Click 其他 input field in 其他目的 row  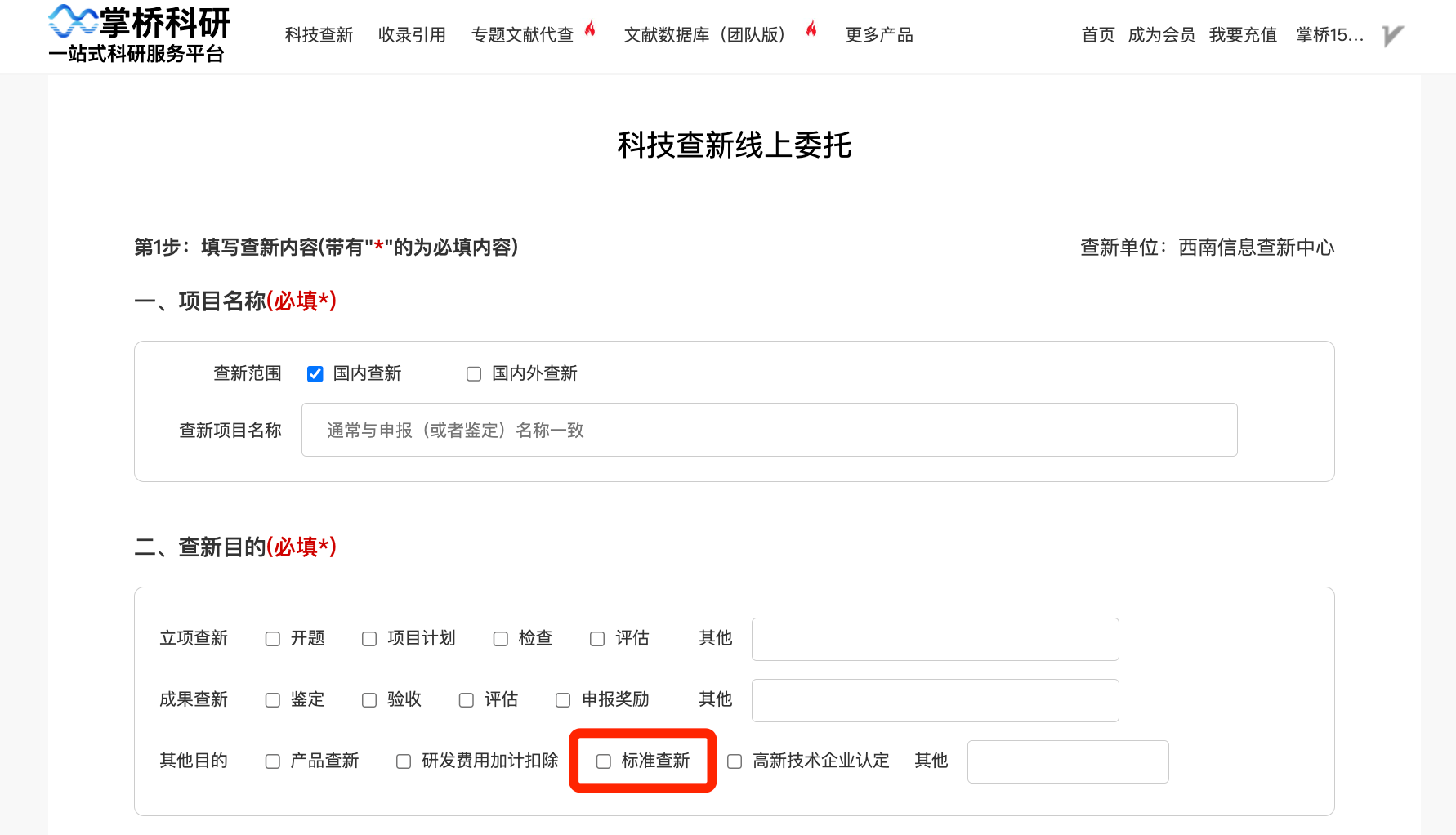[1068, 761]
